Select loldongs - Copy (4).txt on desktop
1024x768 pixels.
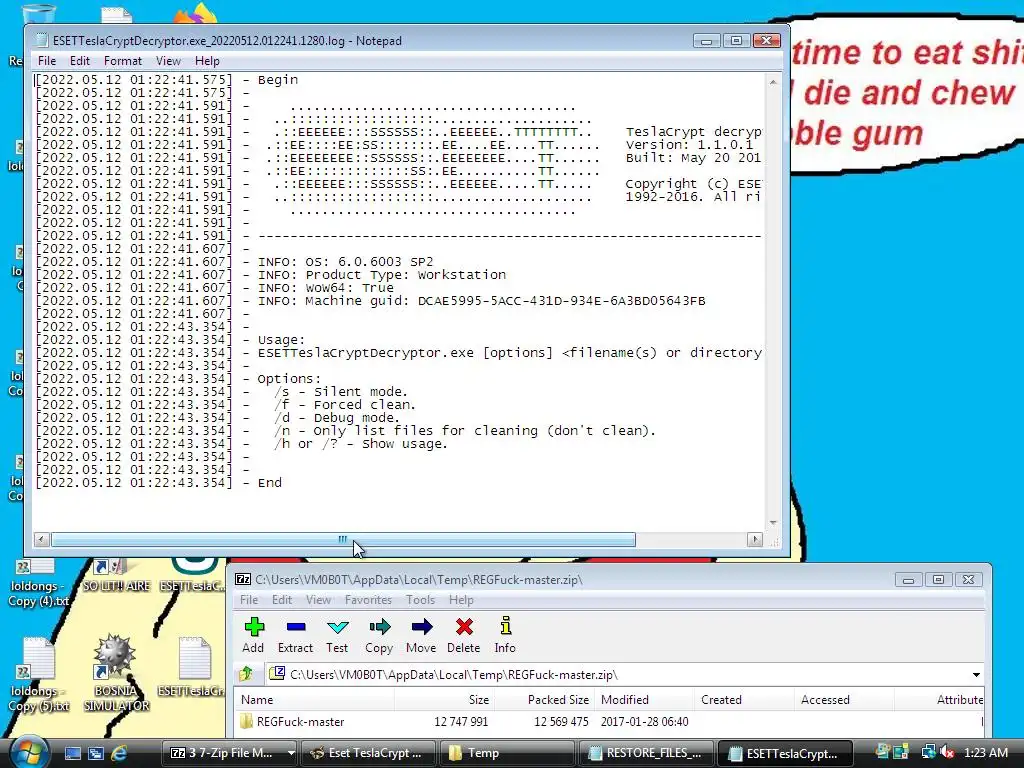(38, 583)
